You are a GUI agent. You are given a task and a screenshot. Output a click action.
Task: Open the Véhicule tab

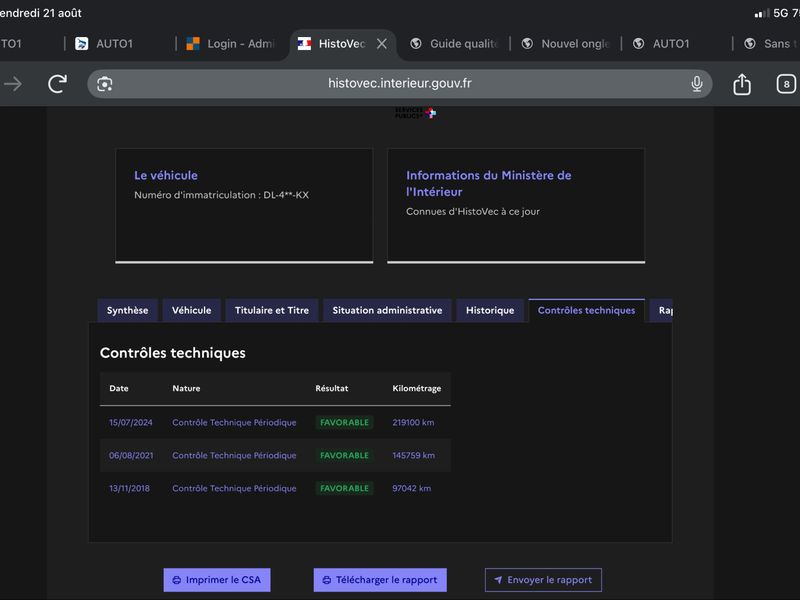191,310
